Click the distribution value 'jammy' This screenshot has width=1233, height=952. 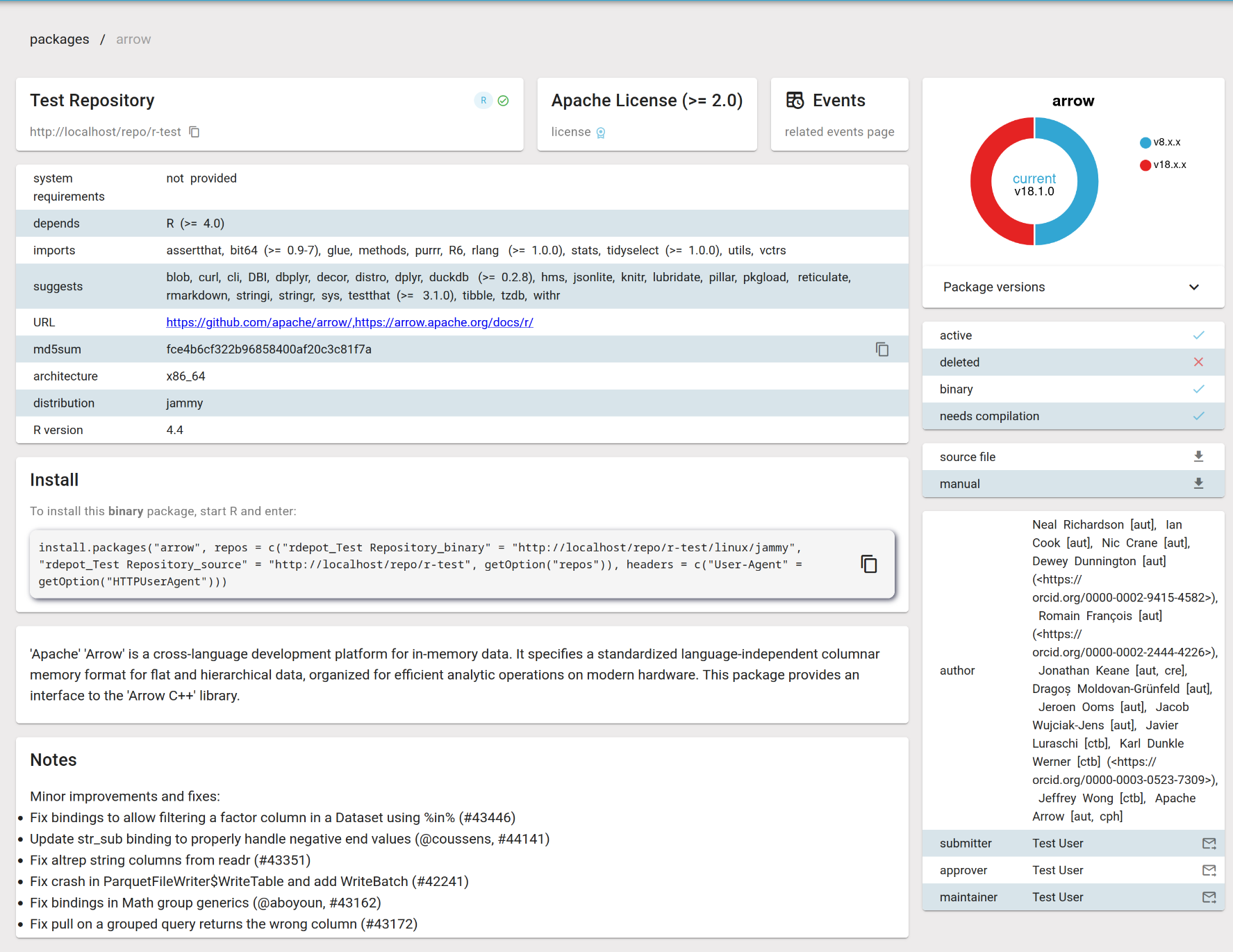click(185, 403)
